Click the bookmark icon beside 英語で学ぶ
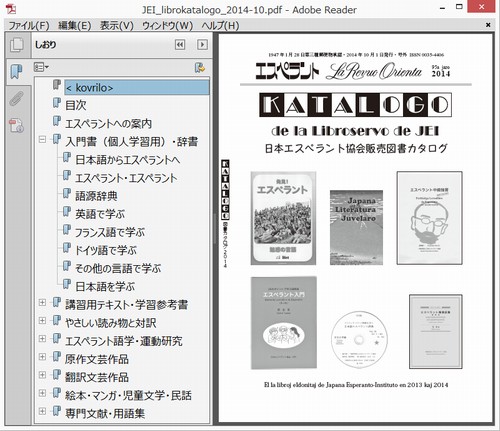This screenshot has height=431, width=500. (x=67, y=212)
